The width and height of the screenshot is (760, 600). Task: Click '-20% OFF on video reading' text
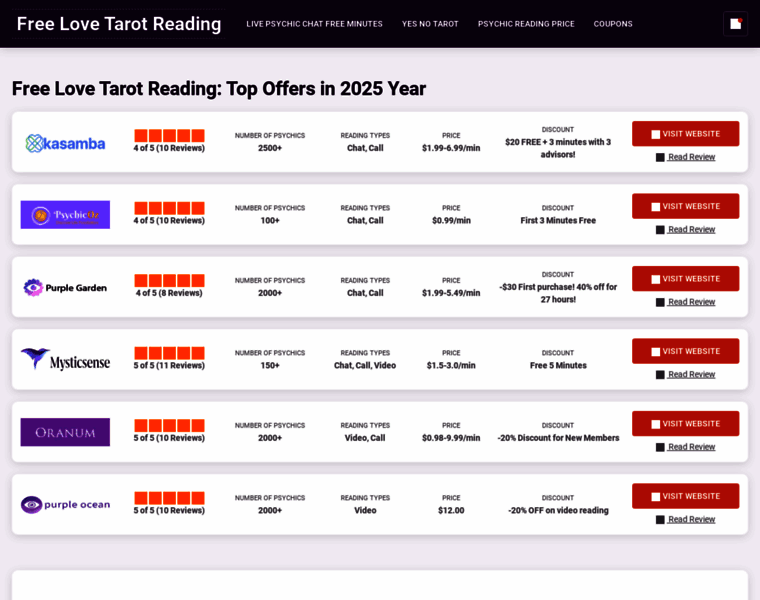pos(558,510)
